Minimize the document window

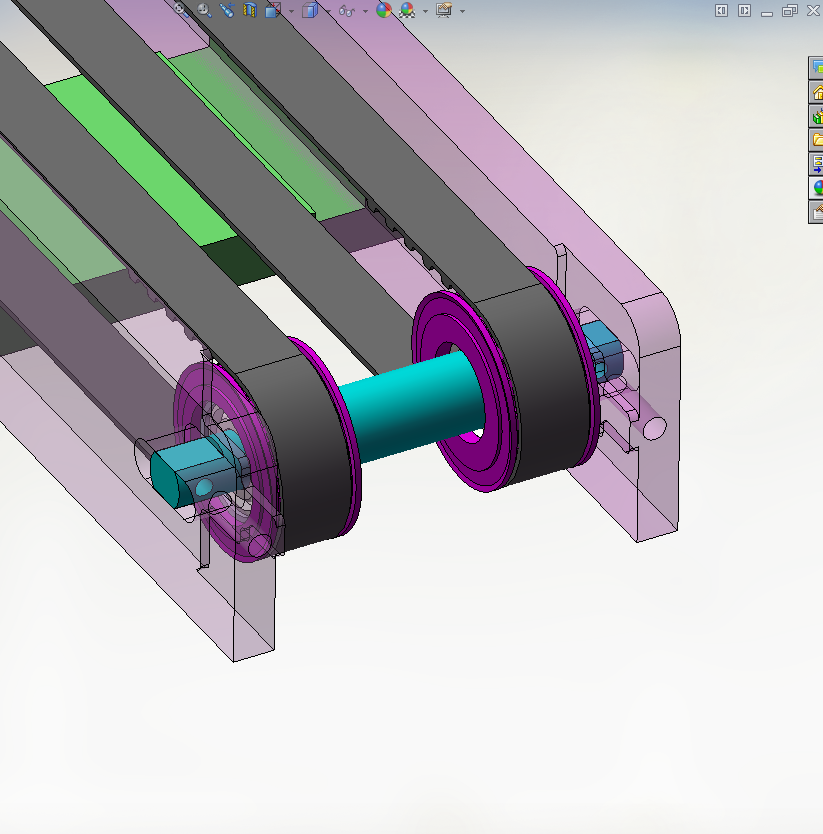pos(767,12)
